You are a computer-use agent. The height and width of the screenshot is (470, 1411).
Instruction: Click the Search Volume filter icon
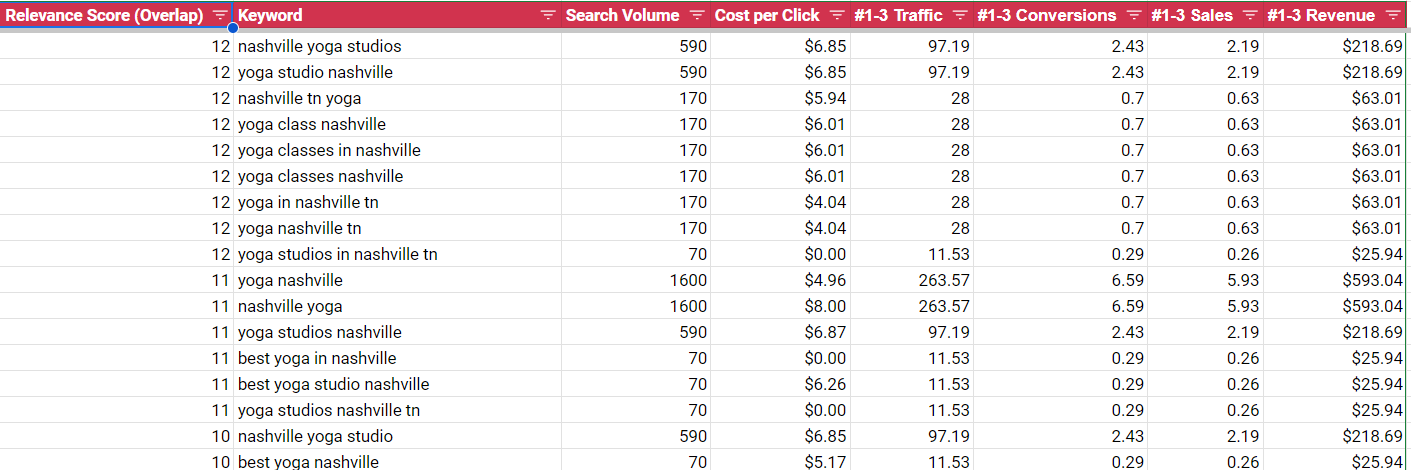tap(697, 16)
